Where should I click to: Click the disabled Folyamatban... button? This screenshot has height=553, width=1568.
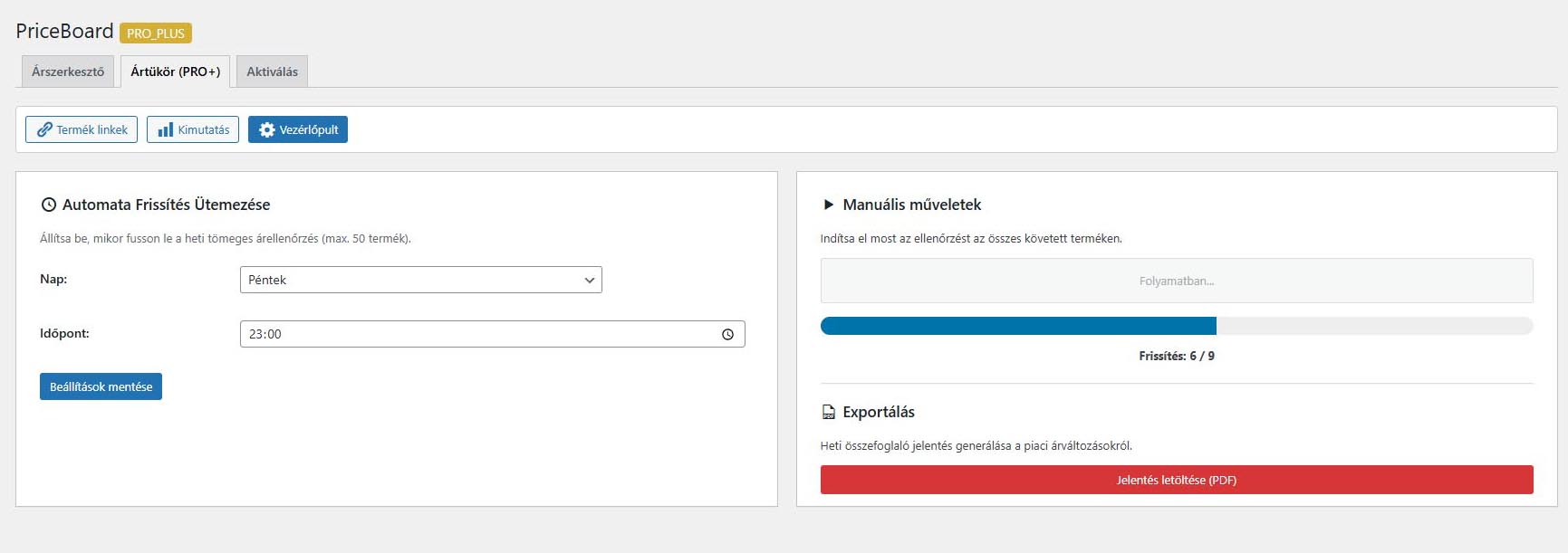(x=1176, y=281)
